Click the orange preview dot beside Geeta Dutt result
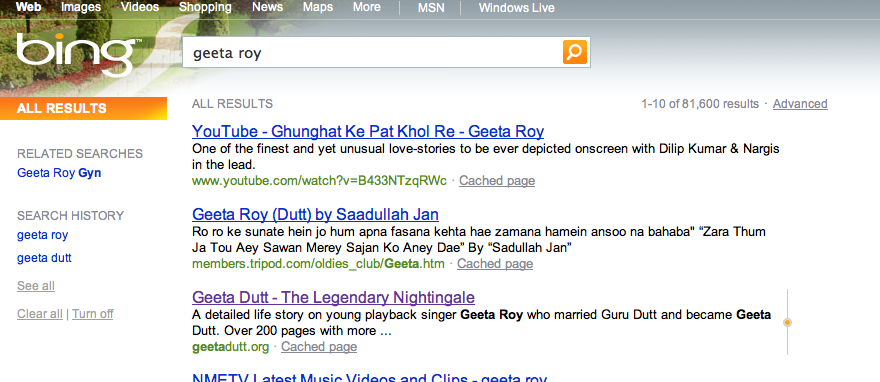The width and height of the screenshot is (880, 382). tap(787, 323)
